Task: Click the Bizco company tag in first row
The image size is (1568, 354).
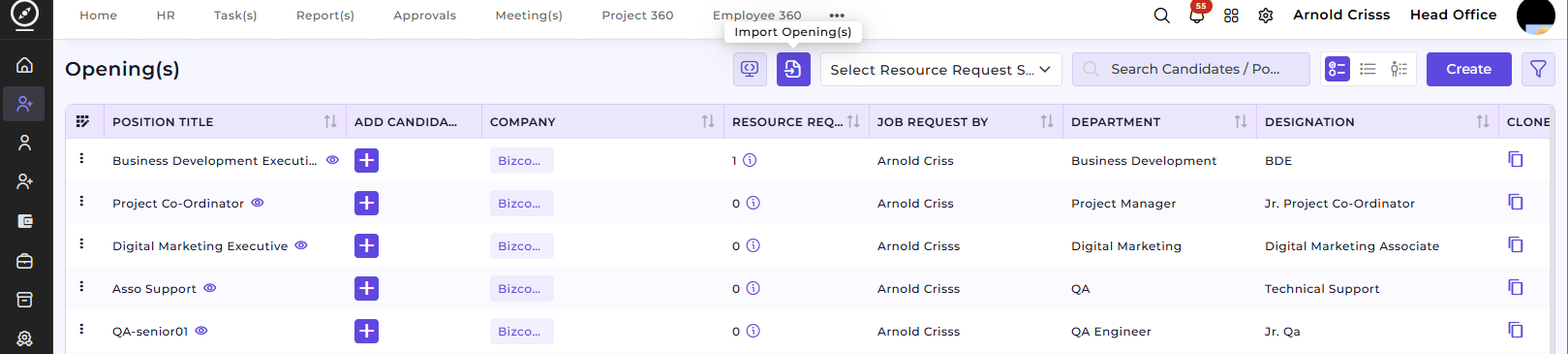Action: tap(521, 161)
